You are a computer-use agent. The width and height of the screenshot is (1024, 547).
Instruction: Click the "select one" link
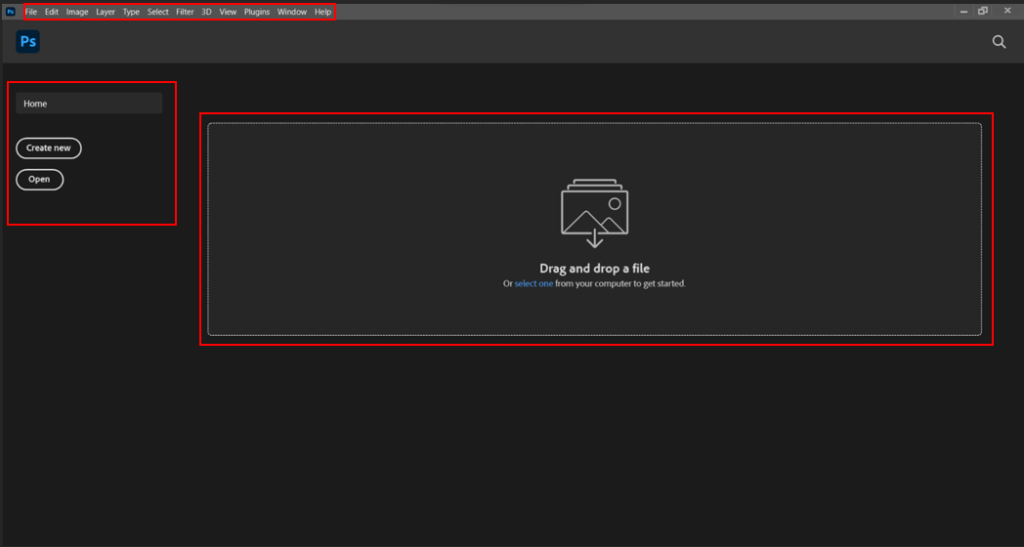coord(533,284)
